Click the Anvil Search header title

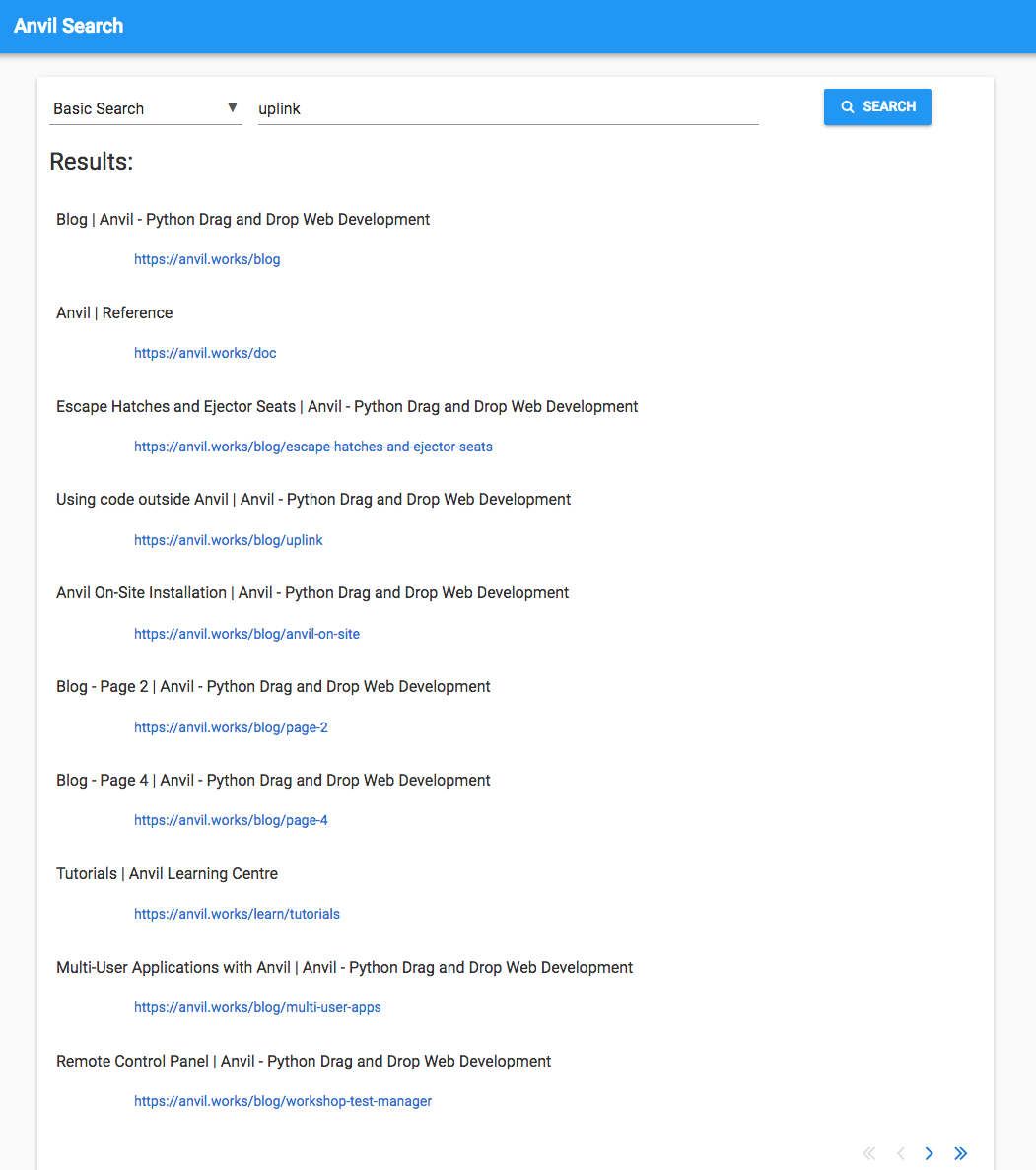[x=69, y=26]
